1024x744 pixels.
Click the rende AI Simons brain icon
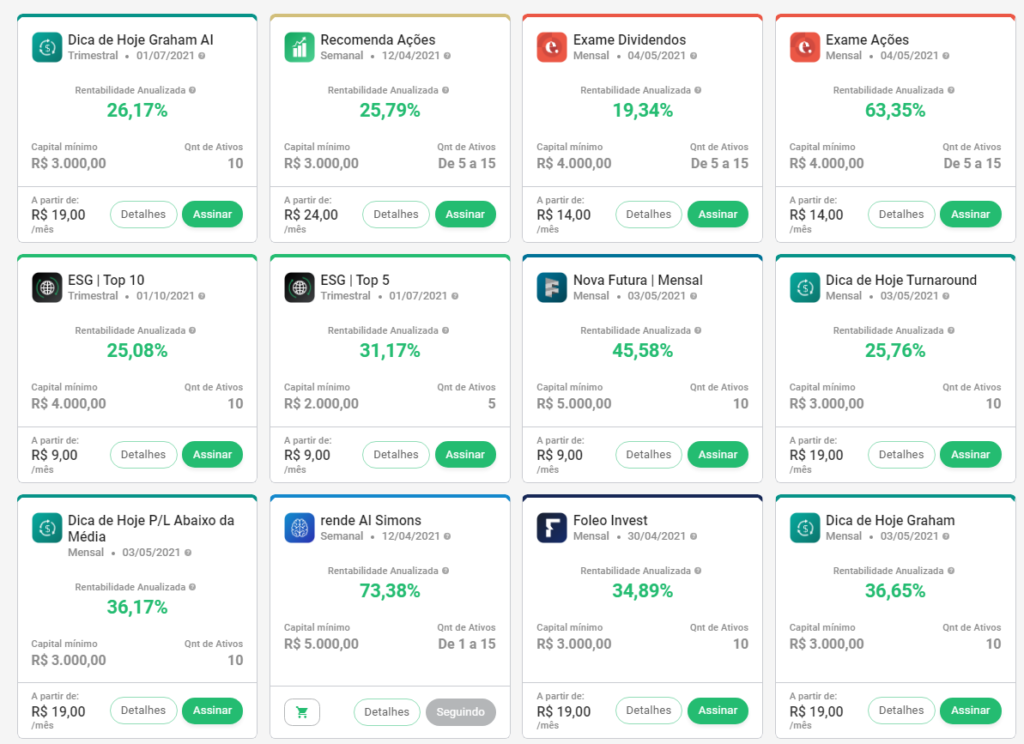point(300,527)
